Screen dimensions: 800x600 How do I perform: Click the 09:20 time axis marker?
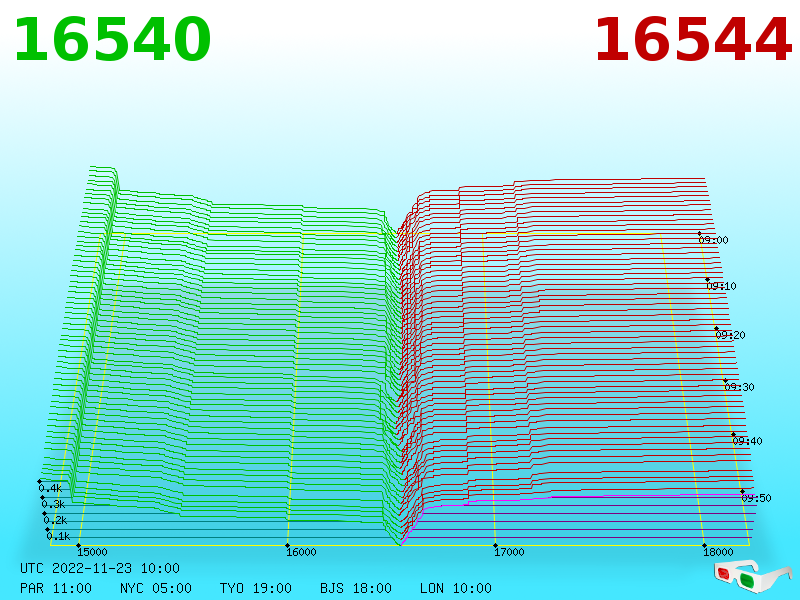(x=731, y=335)
